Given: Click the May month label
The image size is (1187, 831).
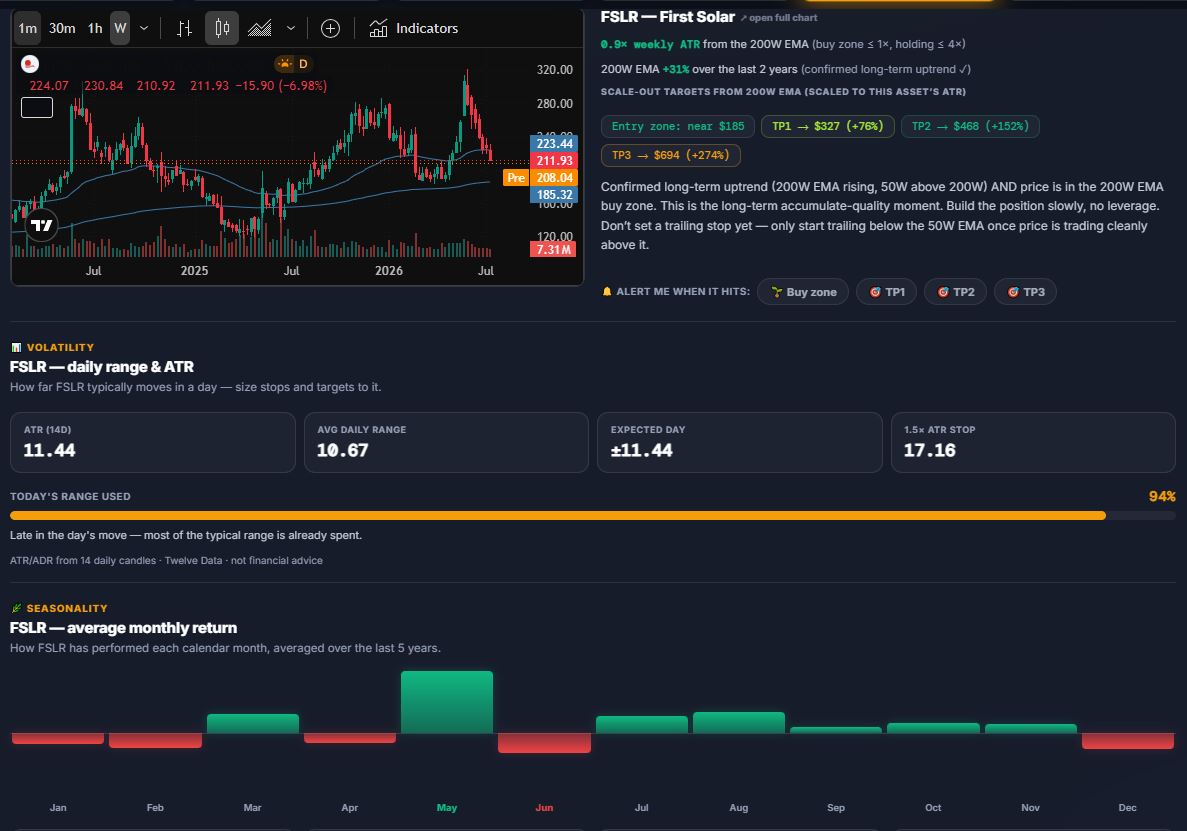Looking at the screenshot, I should click(x=447, y=808).
